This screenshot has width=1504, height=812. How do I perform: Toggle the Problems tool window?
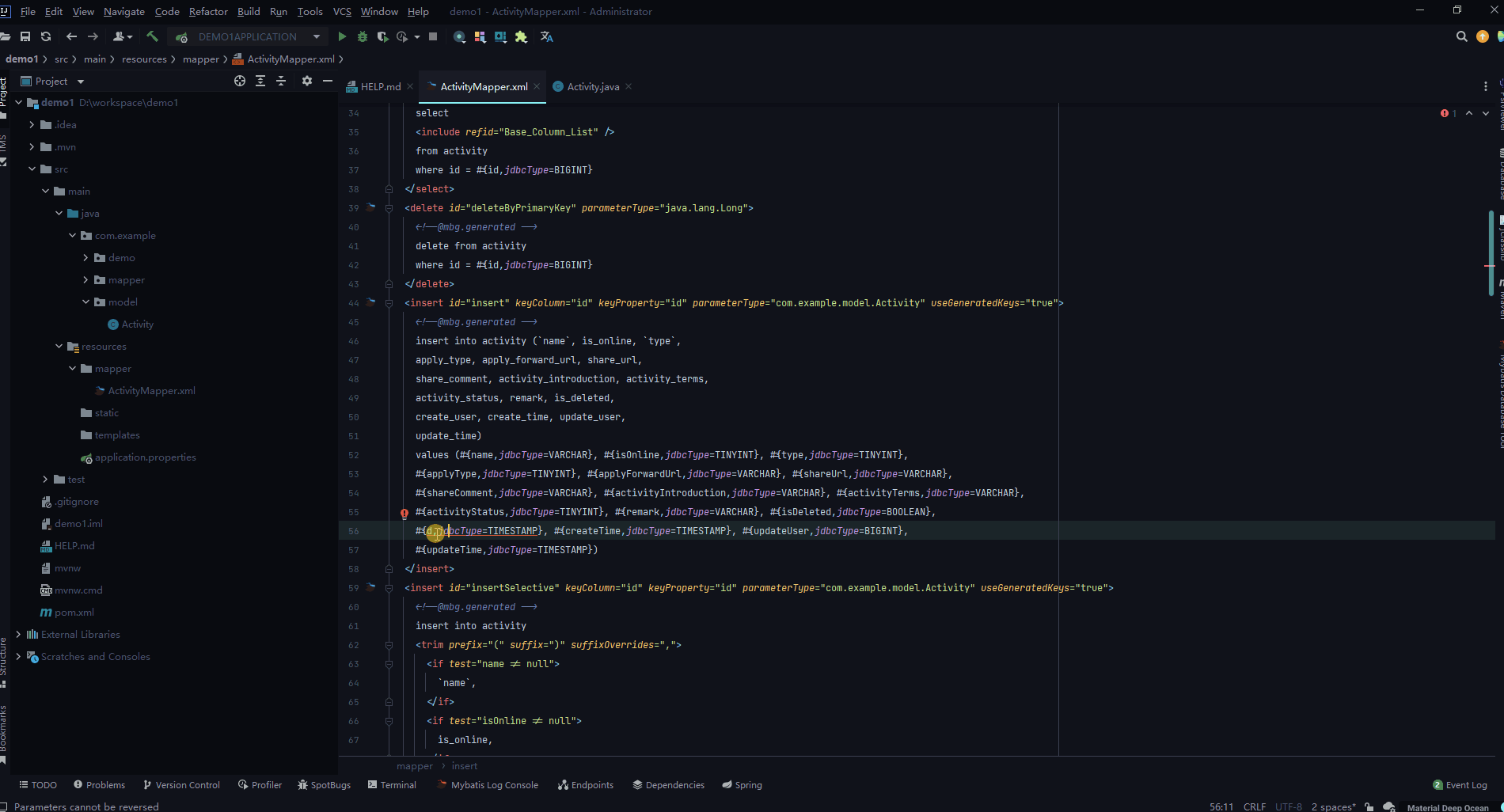[x=99, y=784]
